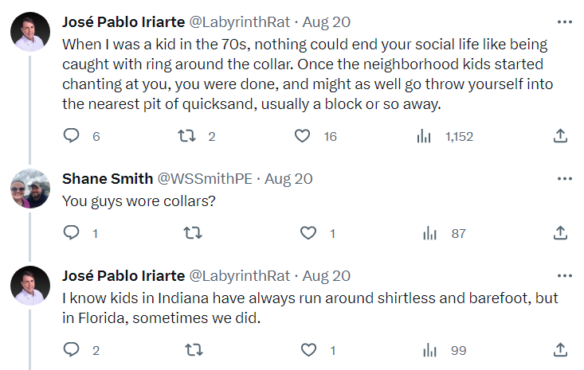Open more options on last José tweet
This screenshot has width=584, height=370.
click(564, 276)
